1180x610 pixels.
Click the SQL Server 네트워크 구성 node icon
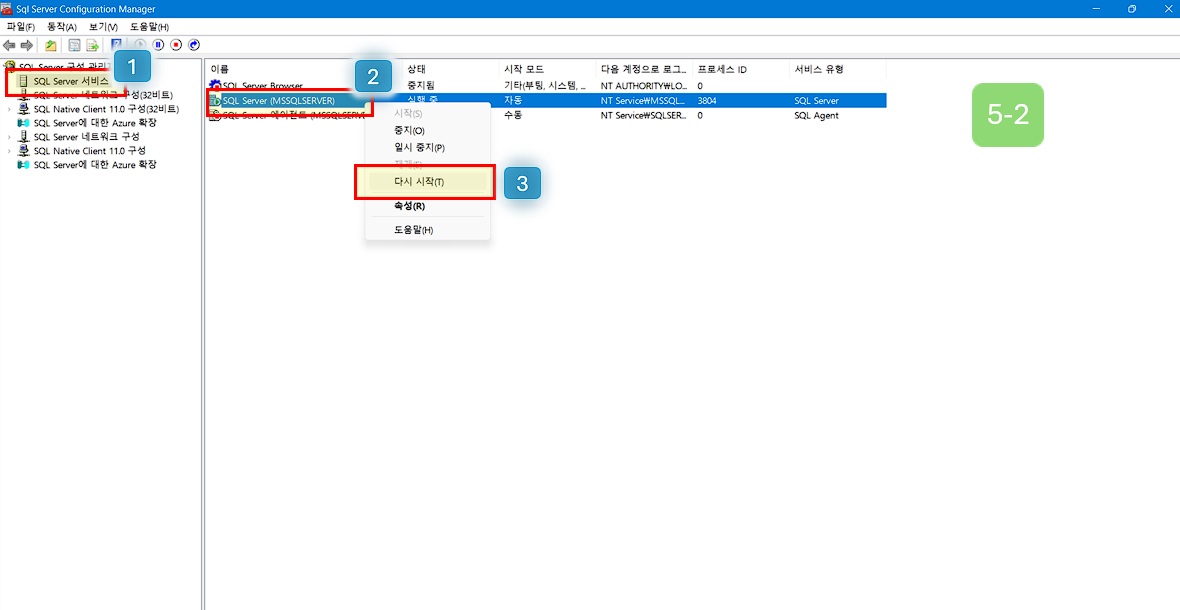tap(23, 137)
